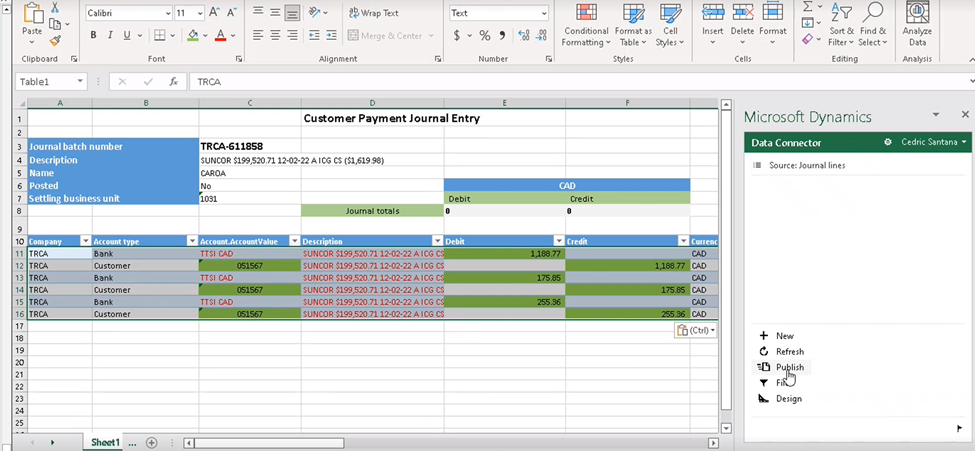Click the Clear eraser icon
The image size is (975, 451).
tap(808, 39)
